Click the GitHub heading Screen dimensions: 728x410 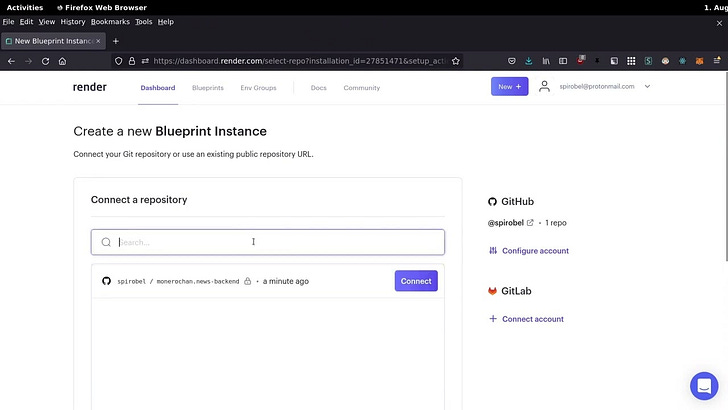(x=517, y=202)
